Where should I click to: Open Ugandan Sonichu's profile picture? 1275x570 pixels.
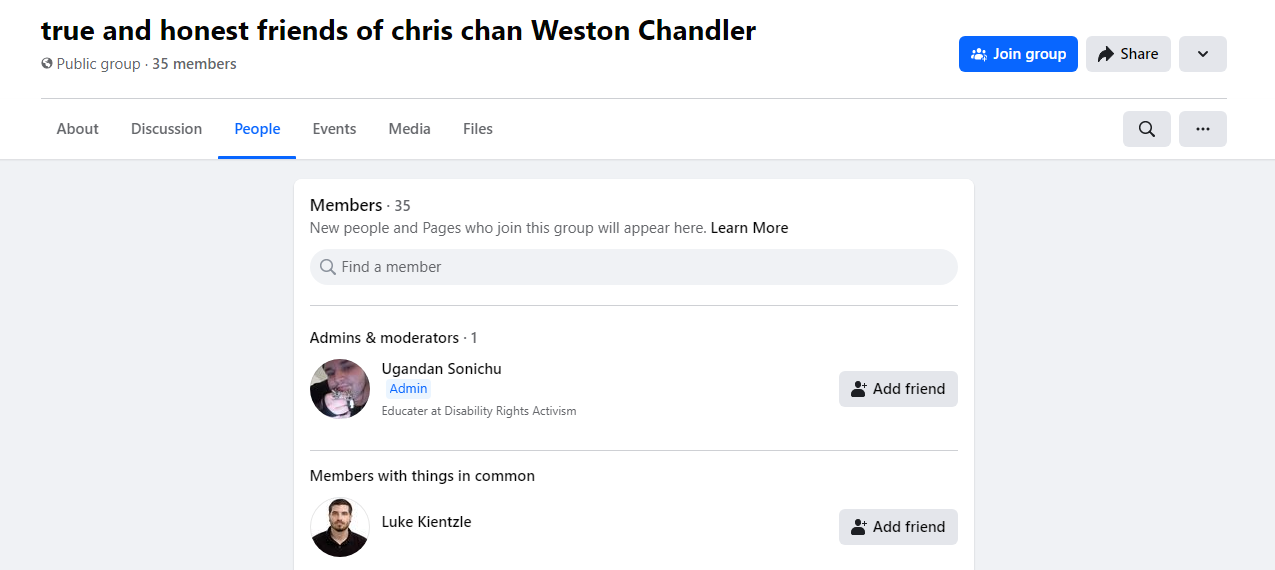pos(340,389)
